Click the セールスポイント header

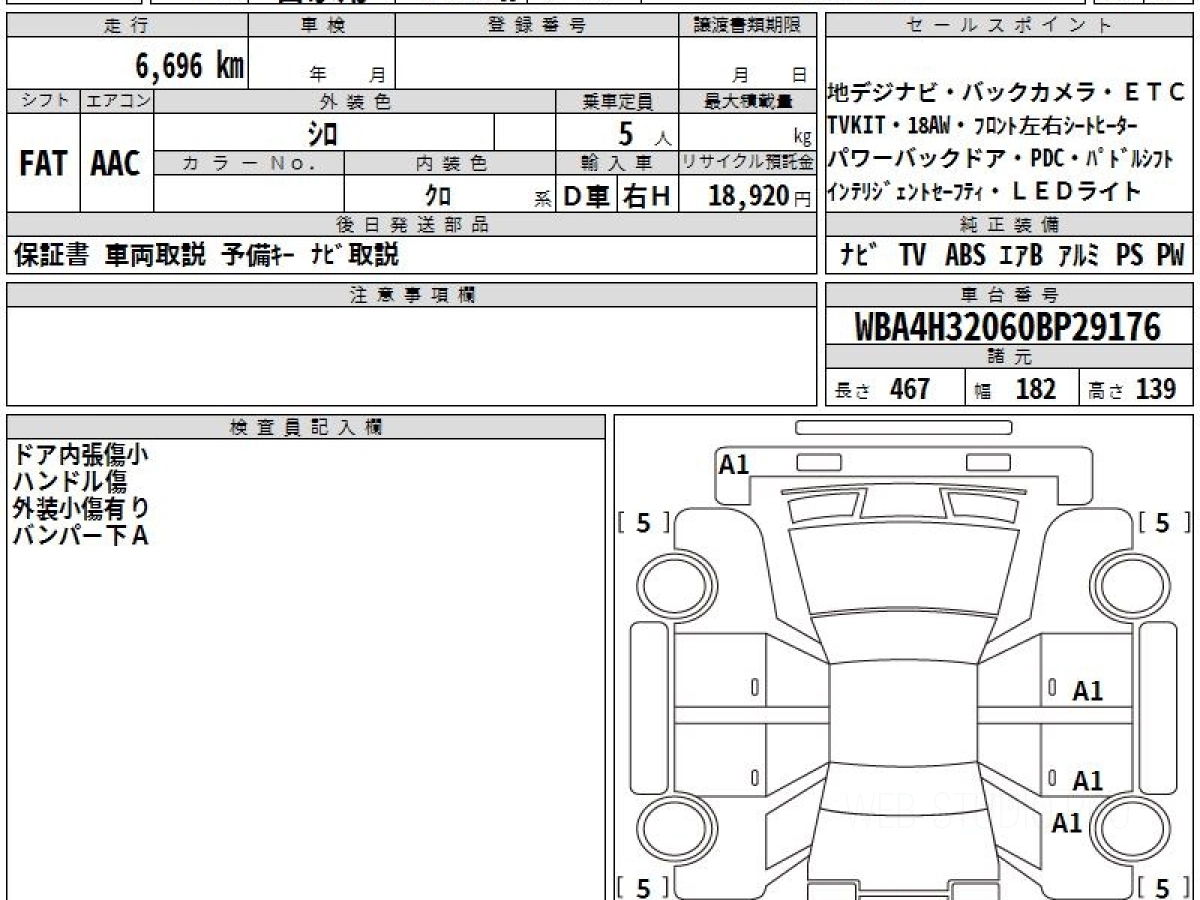(1010, 27)
